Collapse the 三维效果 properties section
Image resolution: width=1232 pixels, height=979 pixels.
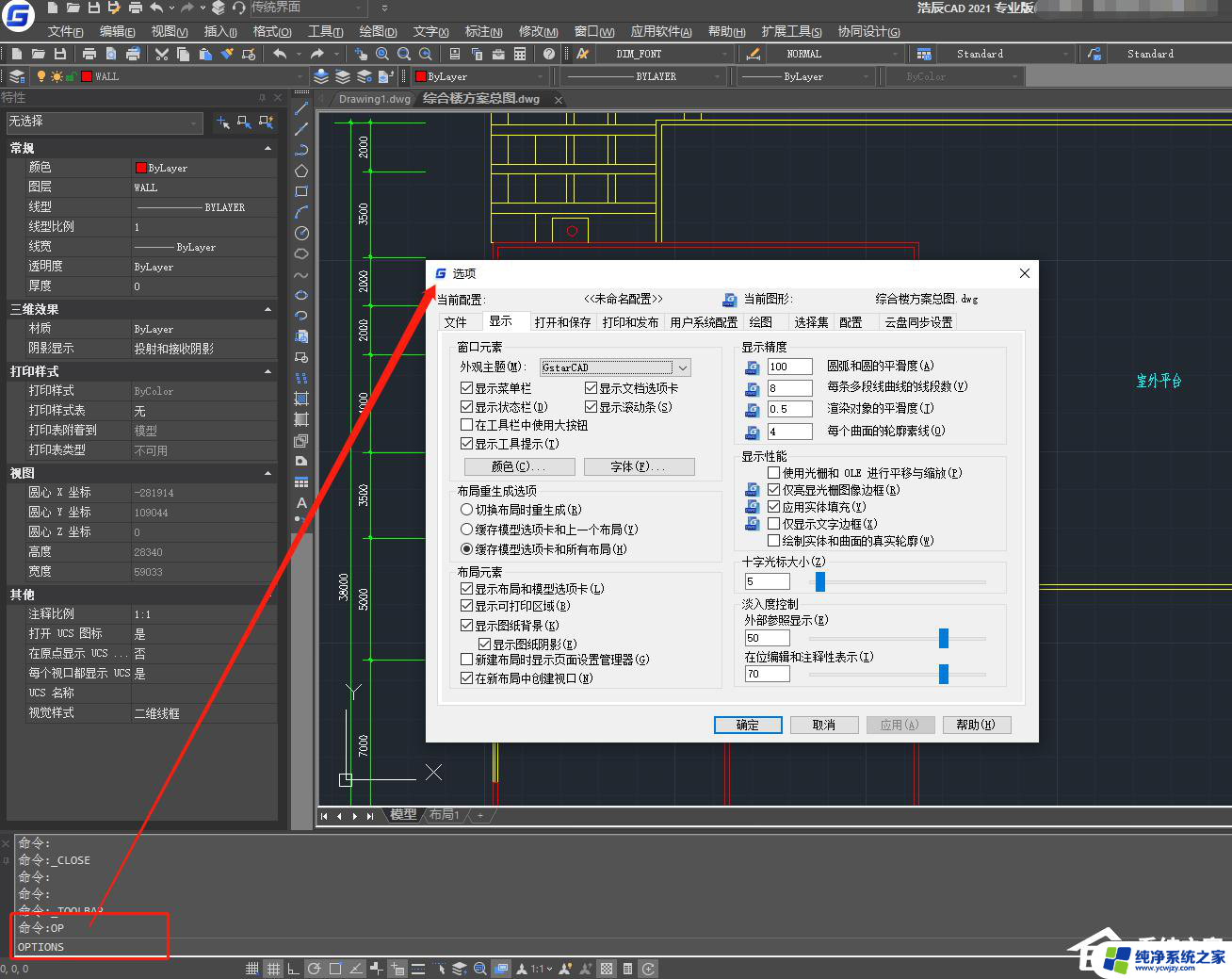[x=268, y=309]
